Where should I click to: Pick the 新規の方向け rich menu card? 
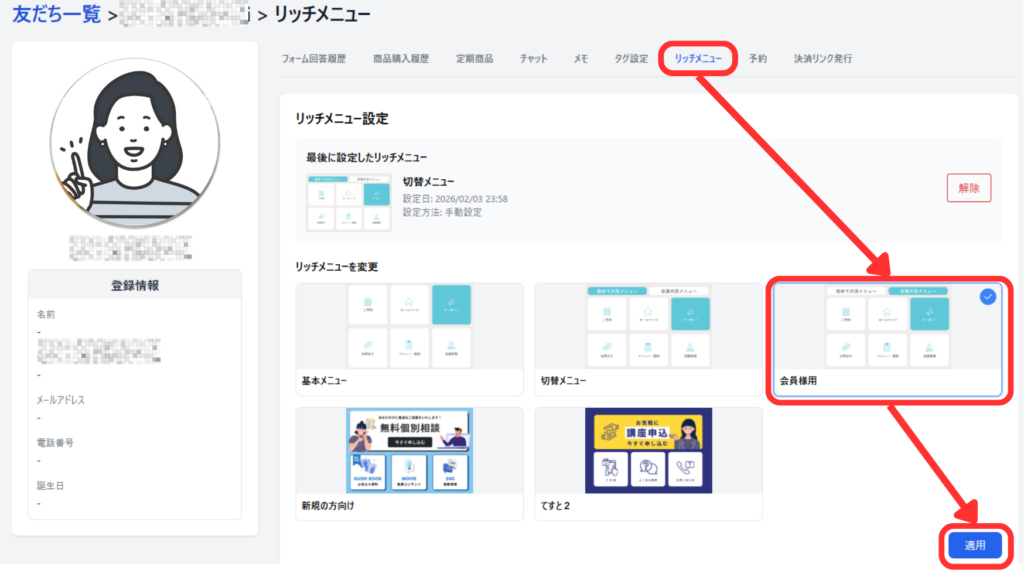pos(409,462)
